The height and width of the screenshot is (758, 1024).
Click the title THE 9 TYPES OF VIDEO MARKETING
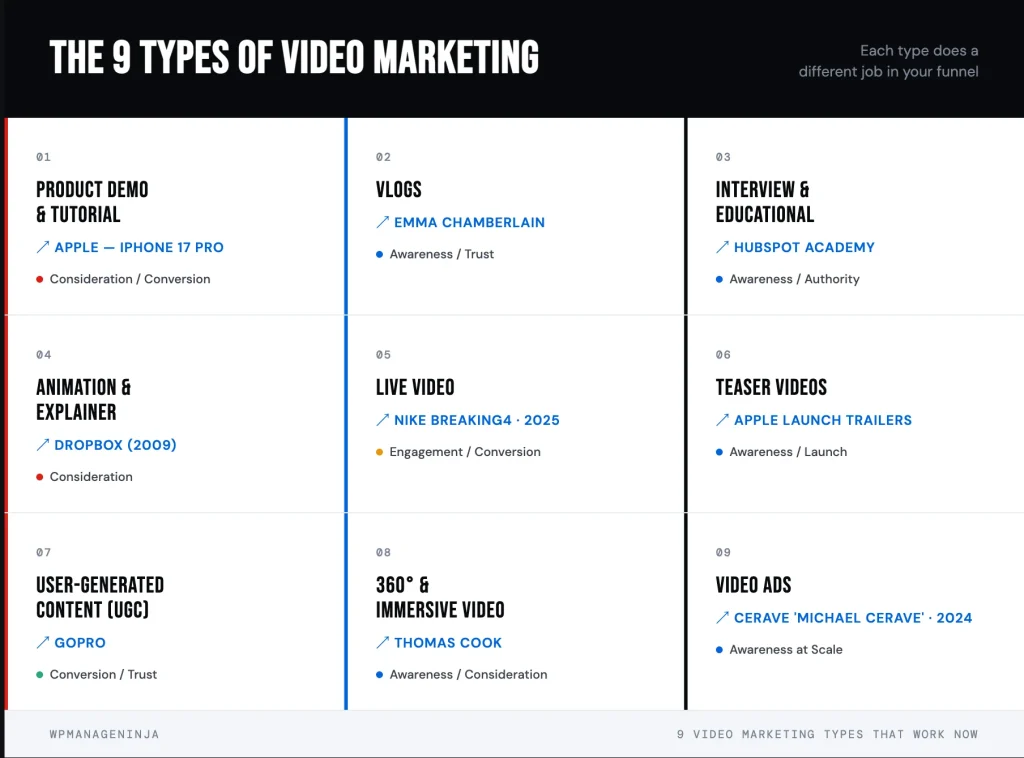pos(296,57)
